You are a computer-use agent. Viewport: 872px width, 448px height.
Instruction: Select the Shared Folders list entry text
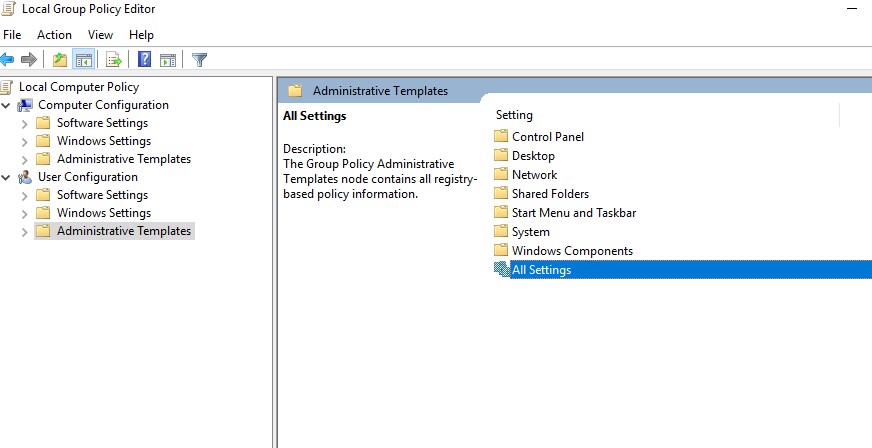551,193
